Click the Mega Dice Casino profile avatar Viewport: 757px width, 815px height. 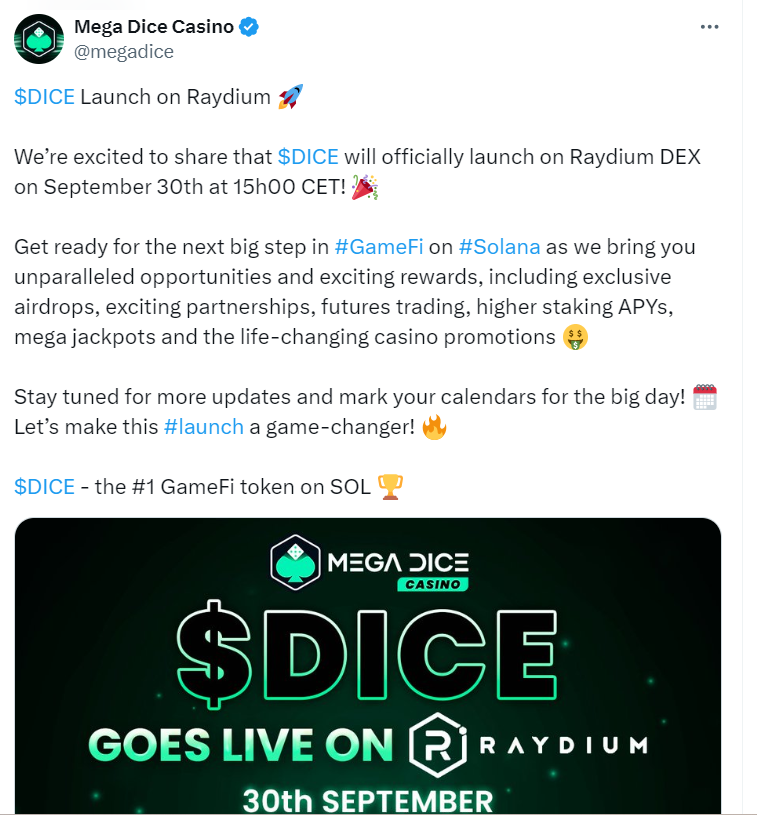click(38, 38)
